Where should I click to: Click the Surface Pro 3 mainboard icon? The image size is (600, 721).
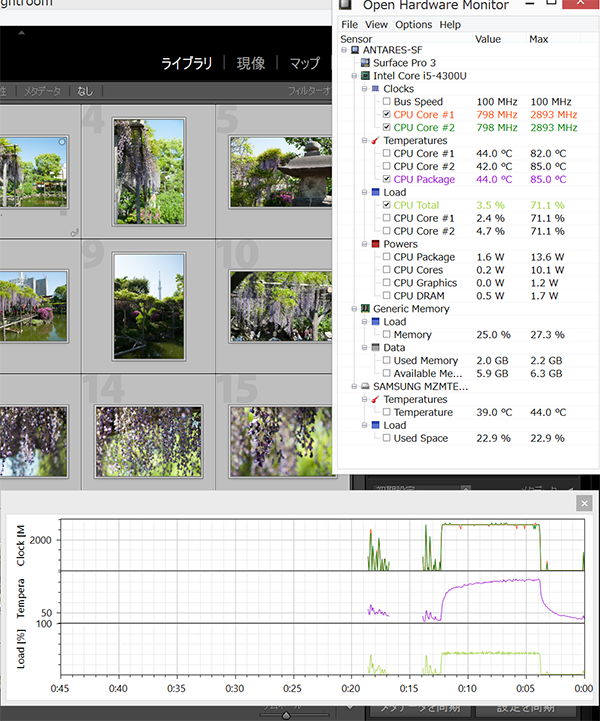pyautogui.click(x=365, y=62)
